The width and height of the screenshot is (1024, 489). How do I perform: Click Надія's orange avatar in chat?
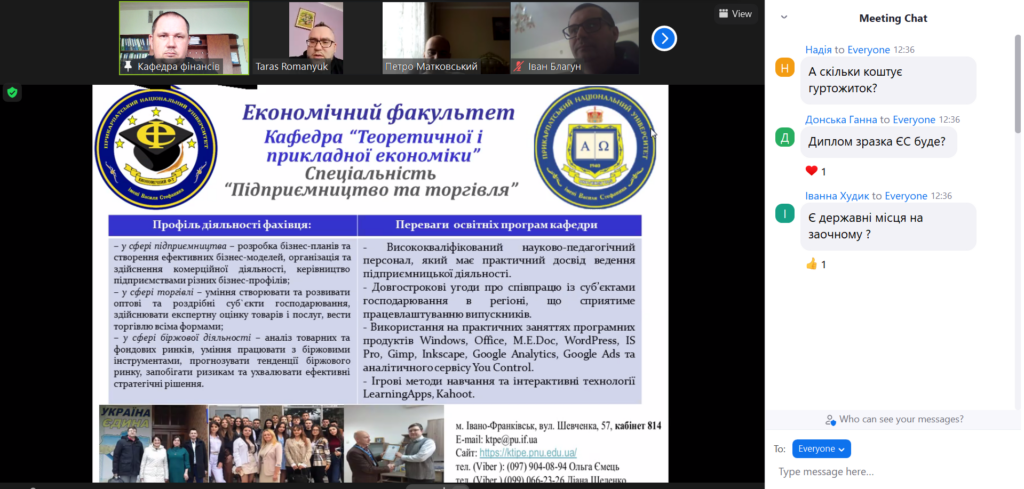point(785,68)
